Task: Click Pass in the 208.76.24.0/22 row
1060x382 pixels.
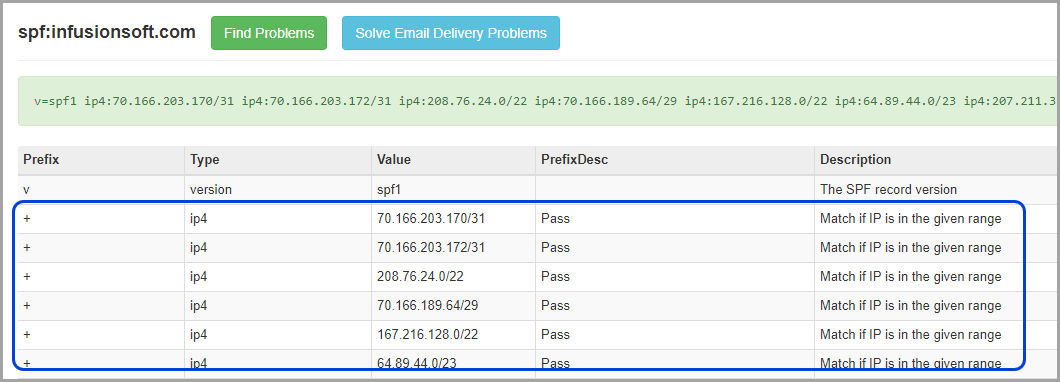Action: 555,277
